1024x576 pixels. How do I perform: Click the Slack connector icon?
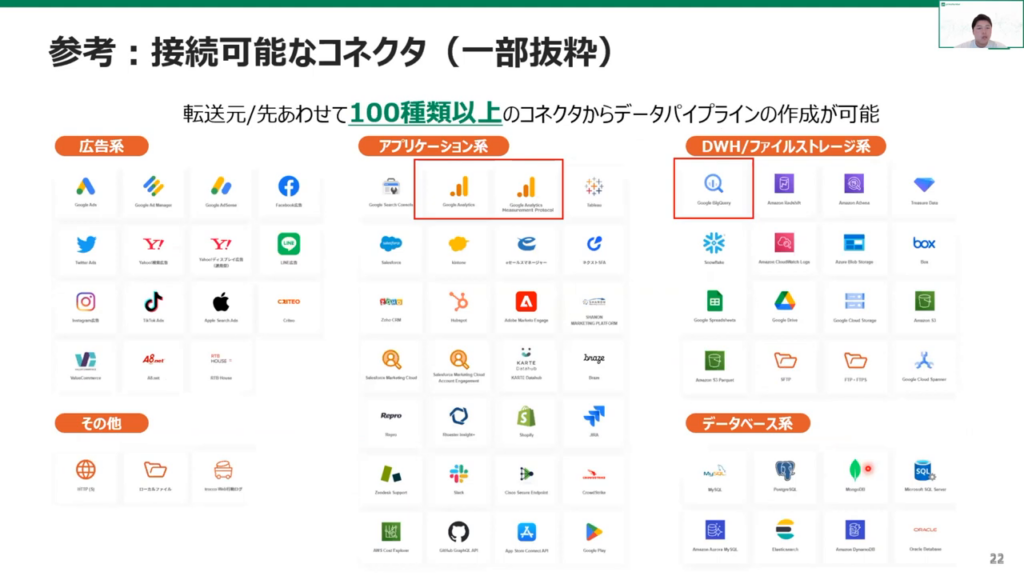tap(459, 474)
